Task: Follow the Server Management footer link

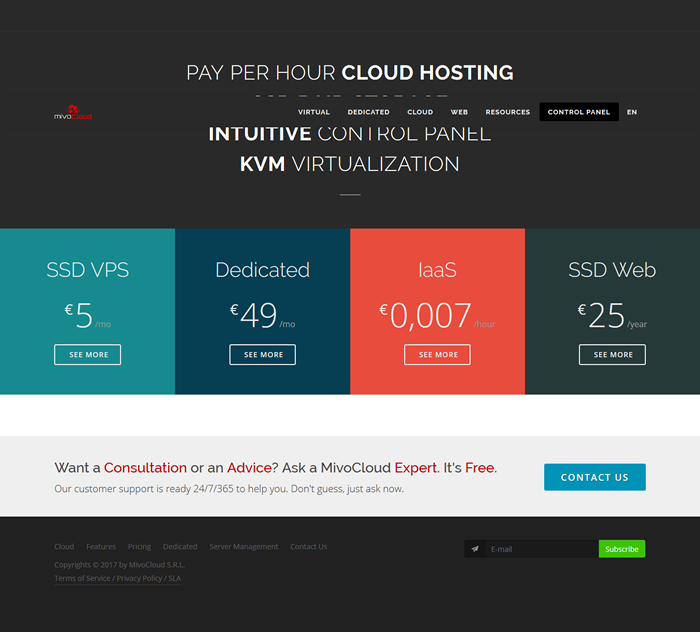Action: (243, 547)
